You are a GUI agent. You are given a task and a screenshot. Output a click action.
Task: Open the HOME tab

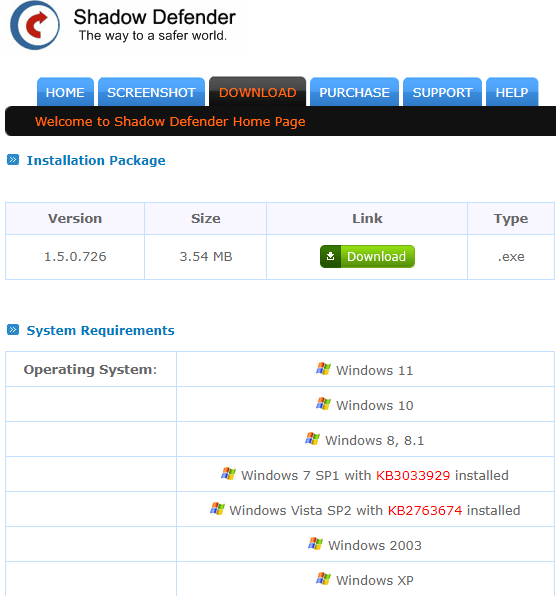pyautogui.click(x=65, y=92)
